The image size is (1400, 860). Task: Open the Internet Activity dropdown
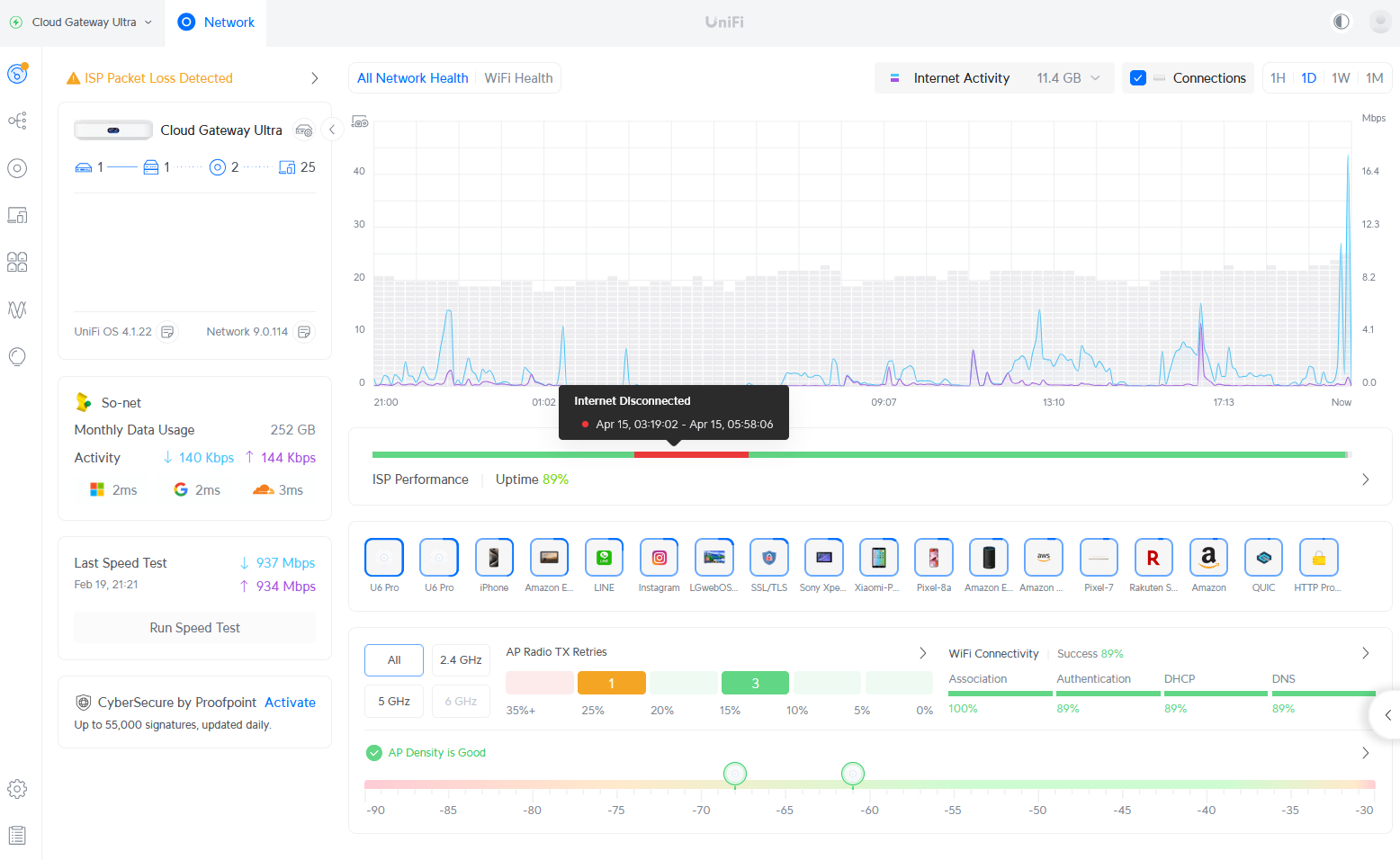pyautogui.click(x=994, y=78)
